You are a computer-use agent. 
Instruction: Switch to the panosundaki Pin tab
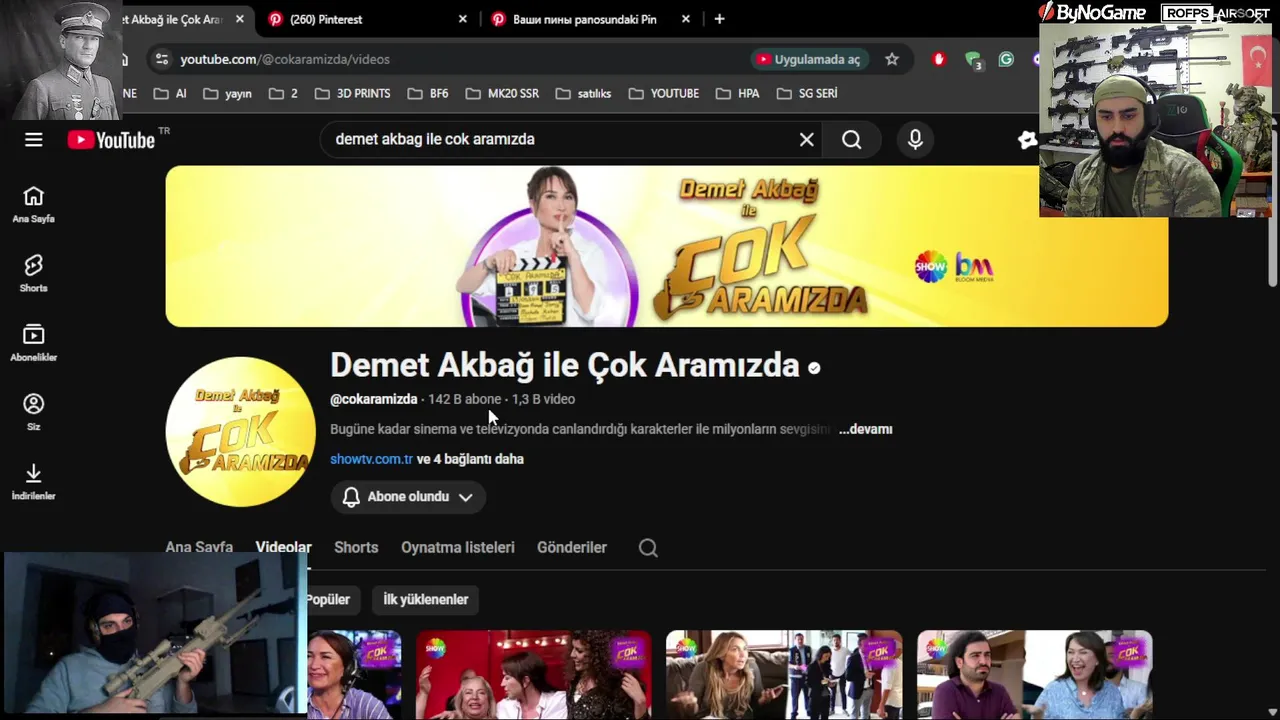click(590, 19)
